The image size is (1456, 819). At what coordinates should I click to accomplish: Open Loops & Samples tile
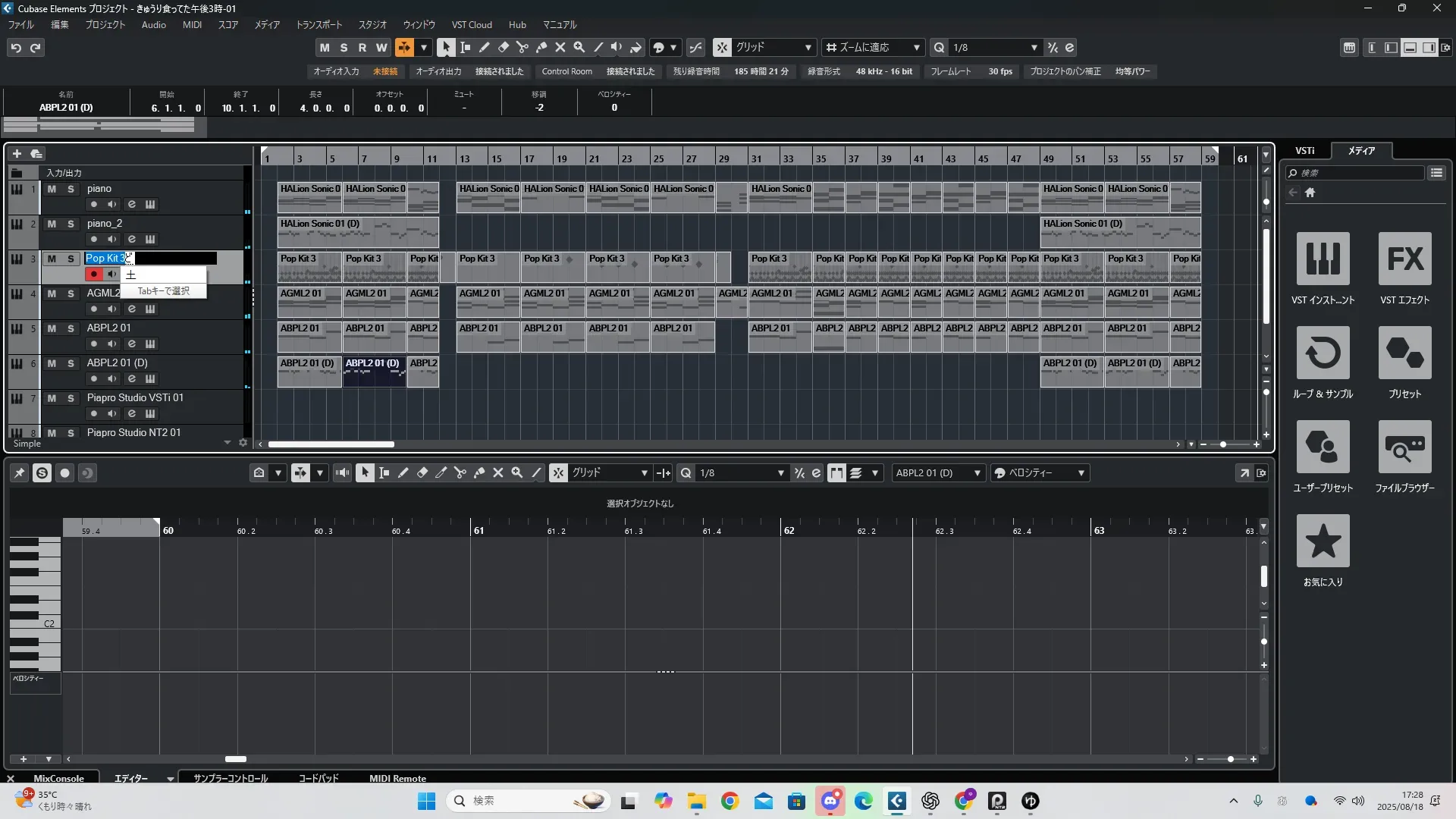pos(1323,353)
